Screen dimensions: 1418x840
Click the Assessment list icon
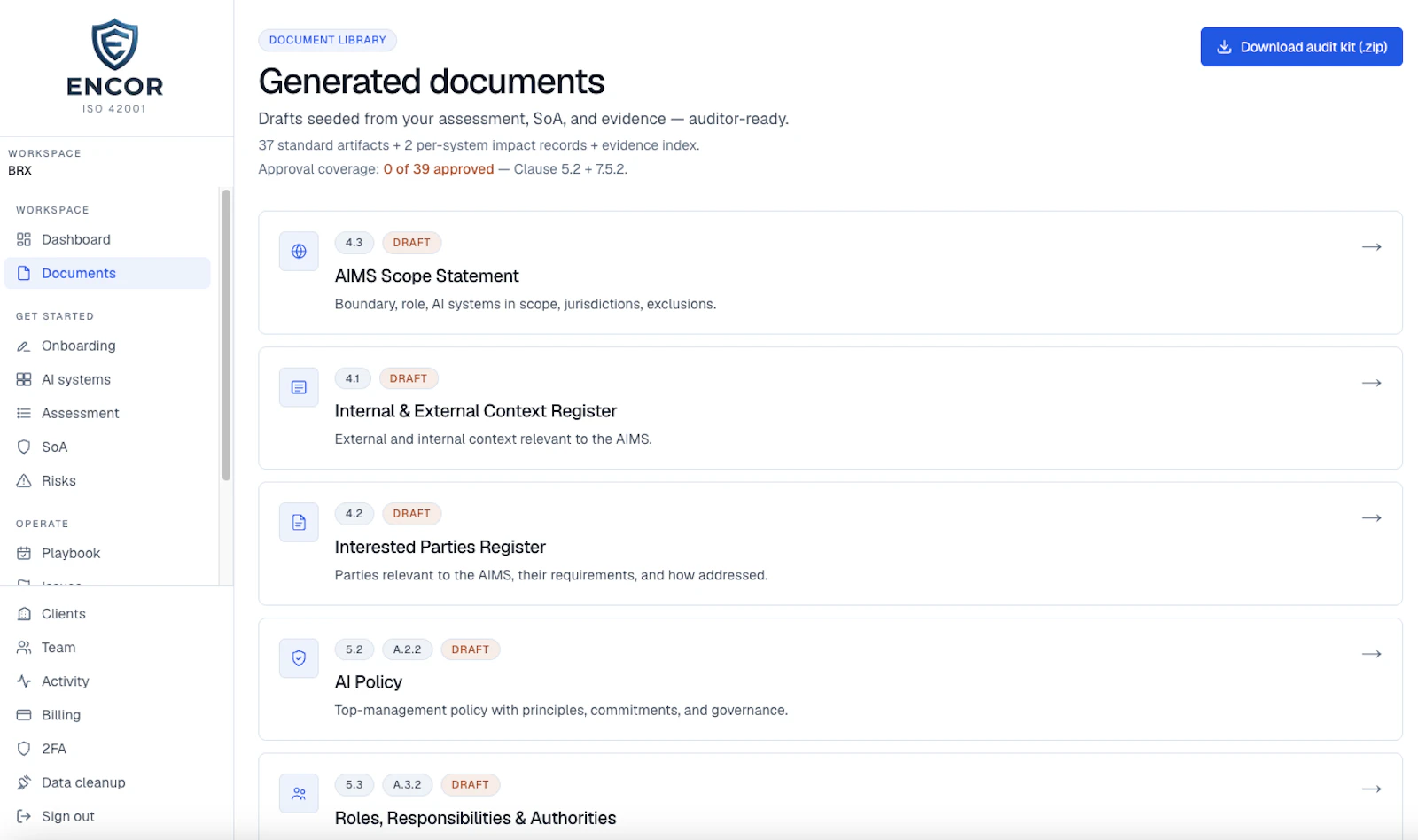(24, 413)
